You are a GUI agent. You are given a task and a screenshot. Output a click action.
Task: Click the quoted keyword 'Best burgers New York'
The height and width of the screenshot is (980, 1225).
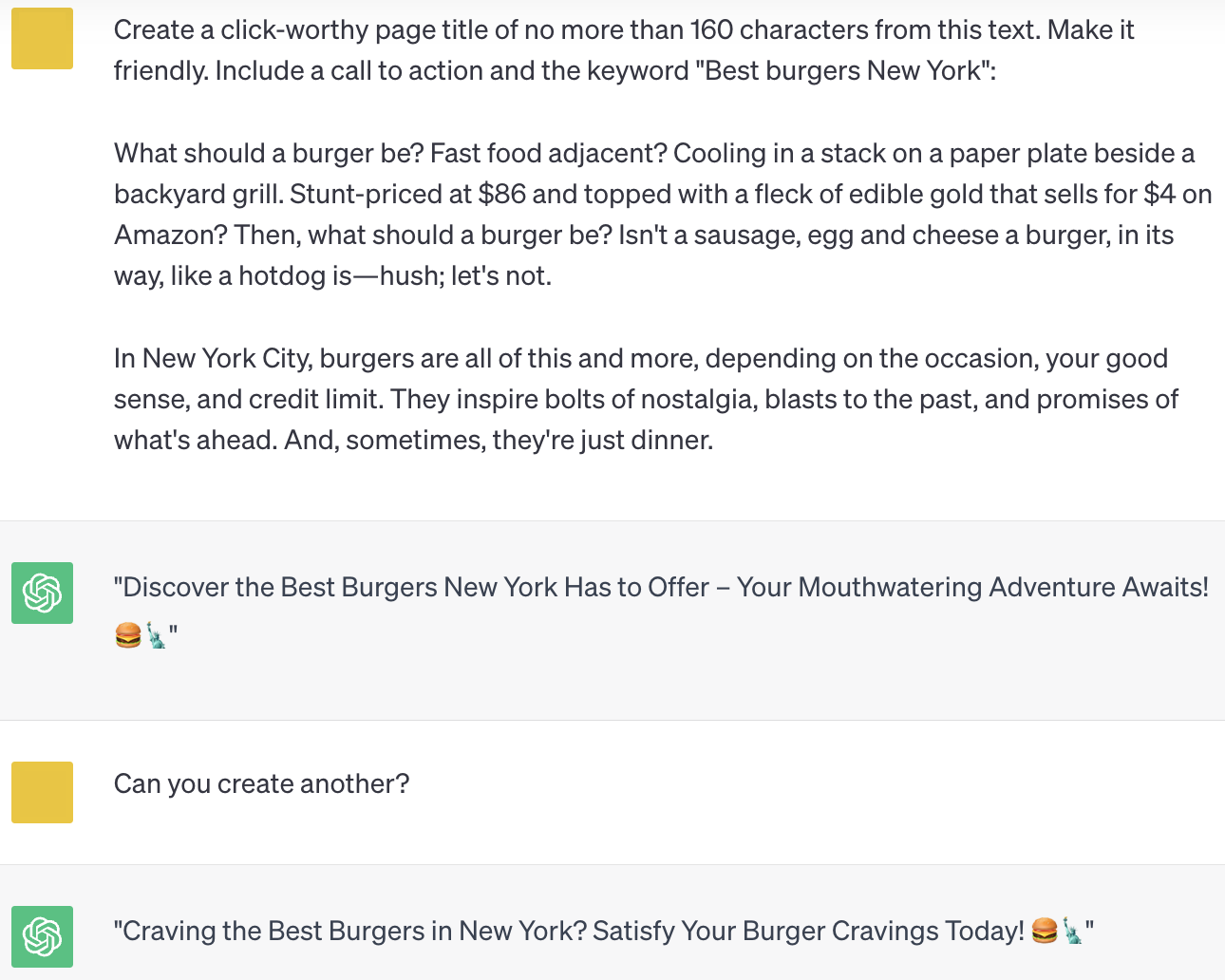(843, 71)
